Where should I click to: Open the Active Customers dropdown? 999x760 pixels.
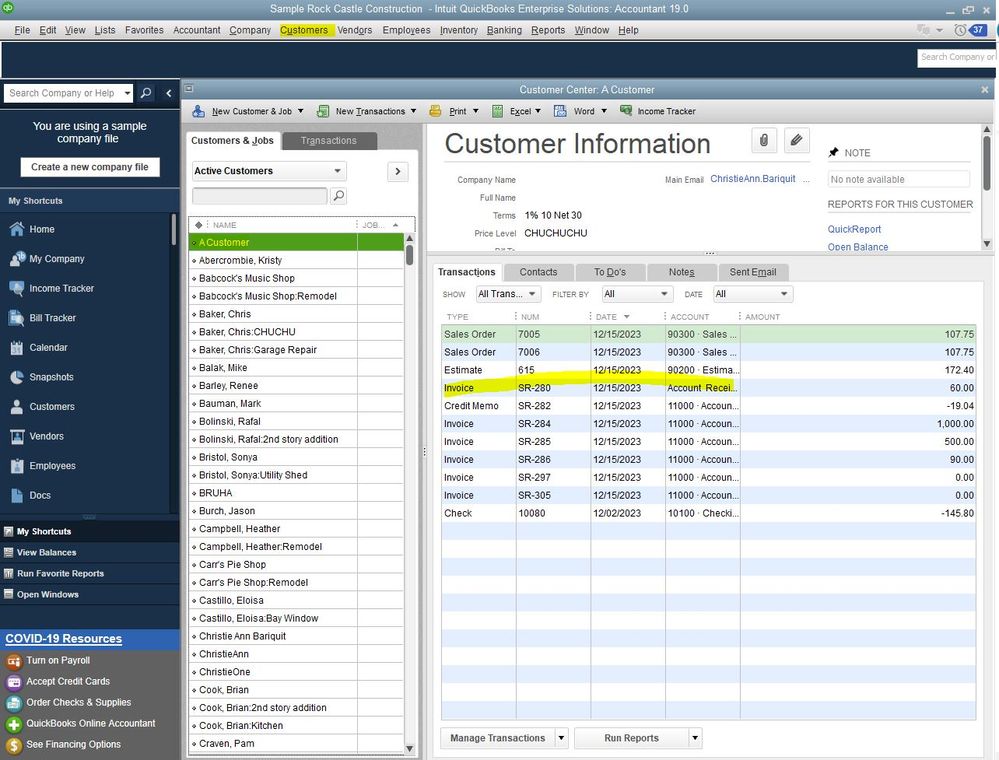click(x=268, y=171)
